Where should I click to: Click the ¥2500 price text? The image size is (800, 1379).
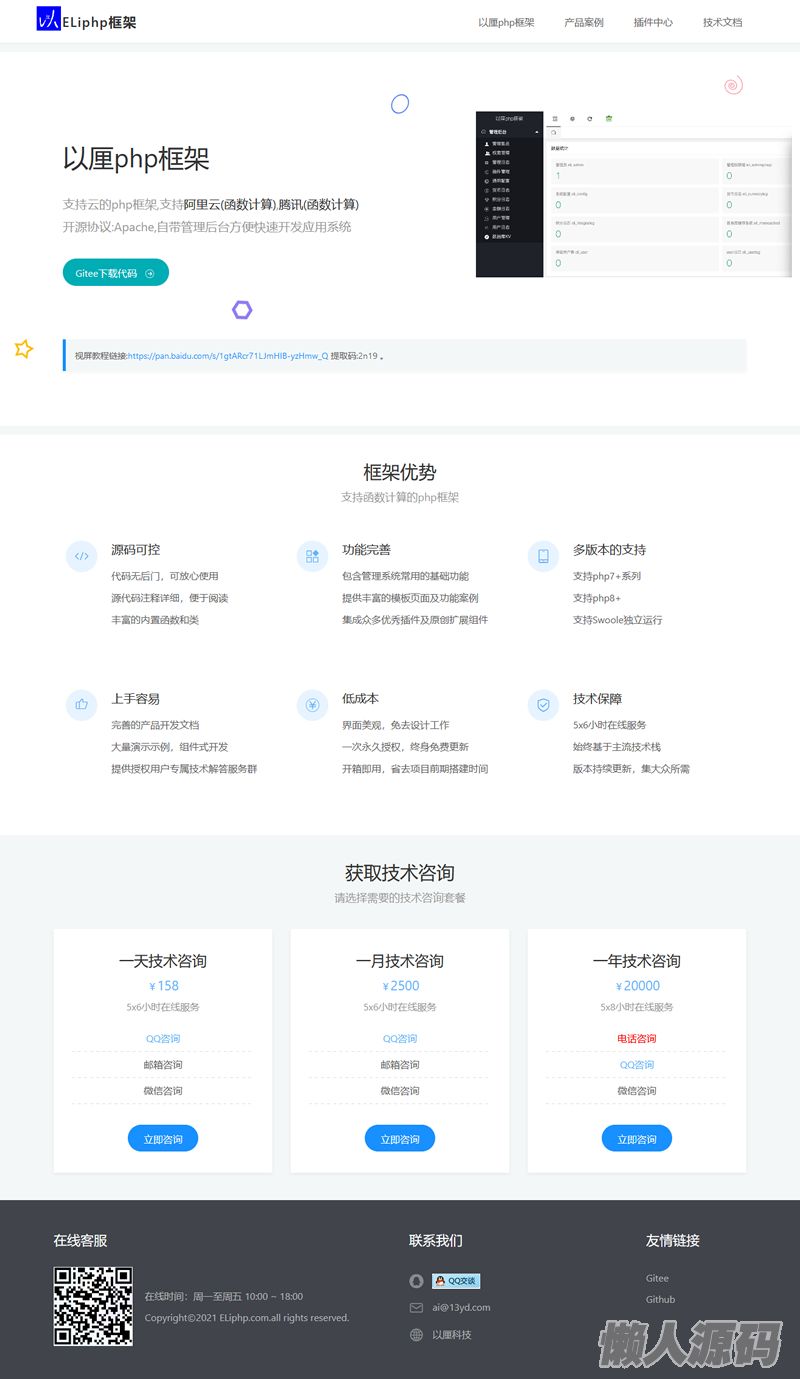pyautogui.click(x=400, y=986)
